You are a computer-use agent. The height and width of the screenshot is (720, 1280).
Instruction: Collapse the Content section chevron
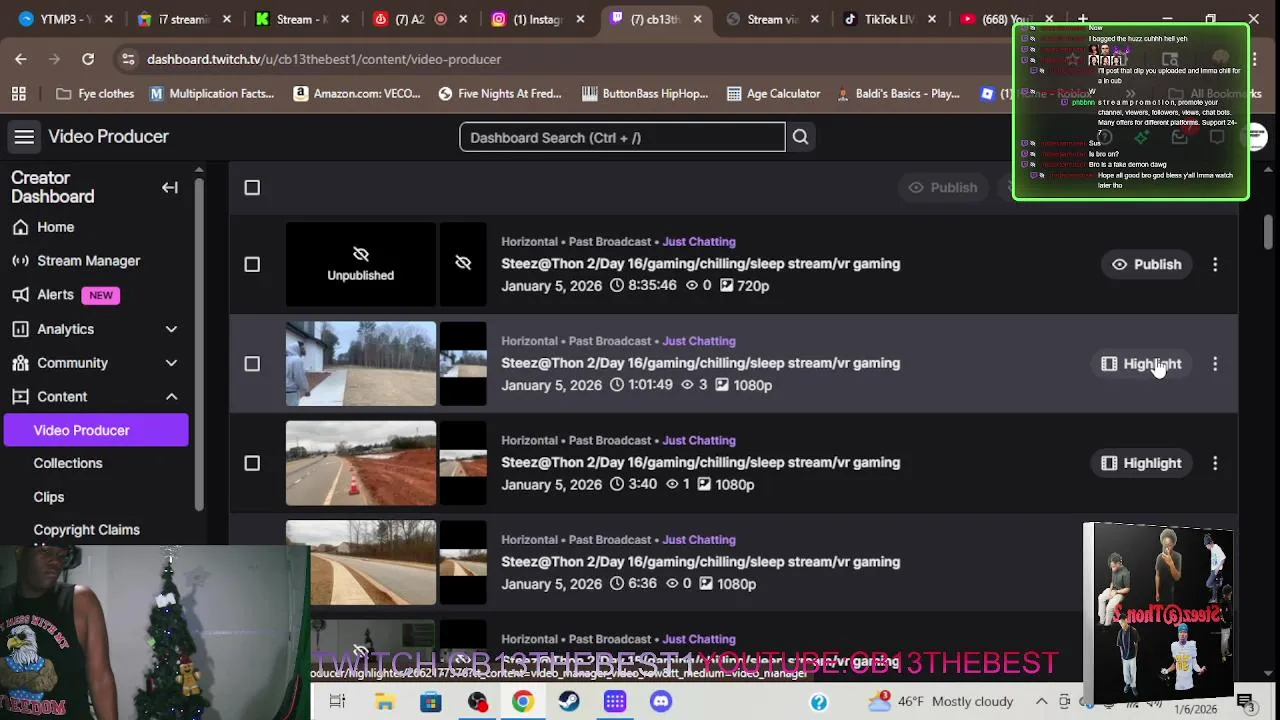click(171, 397)
